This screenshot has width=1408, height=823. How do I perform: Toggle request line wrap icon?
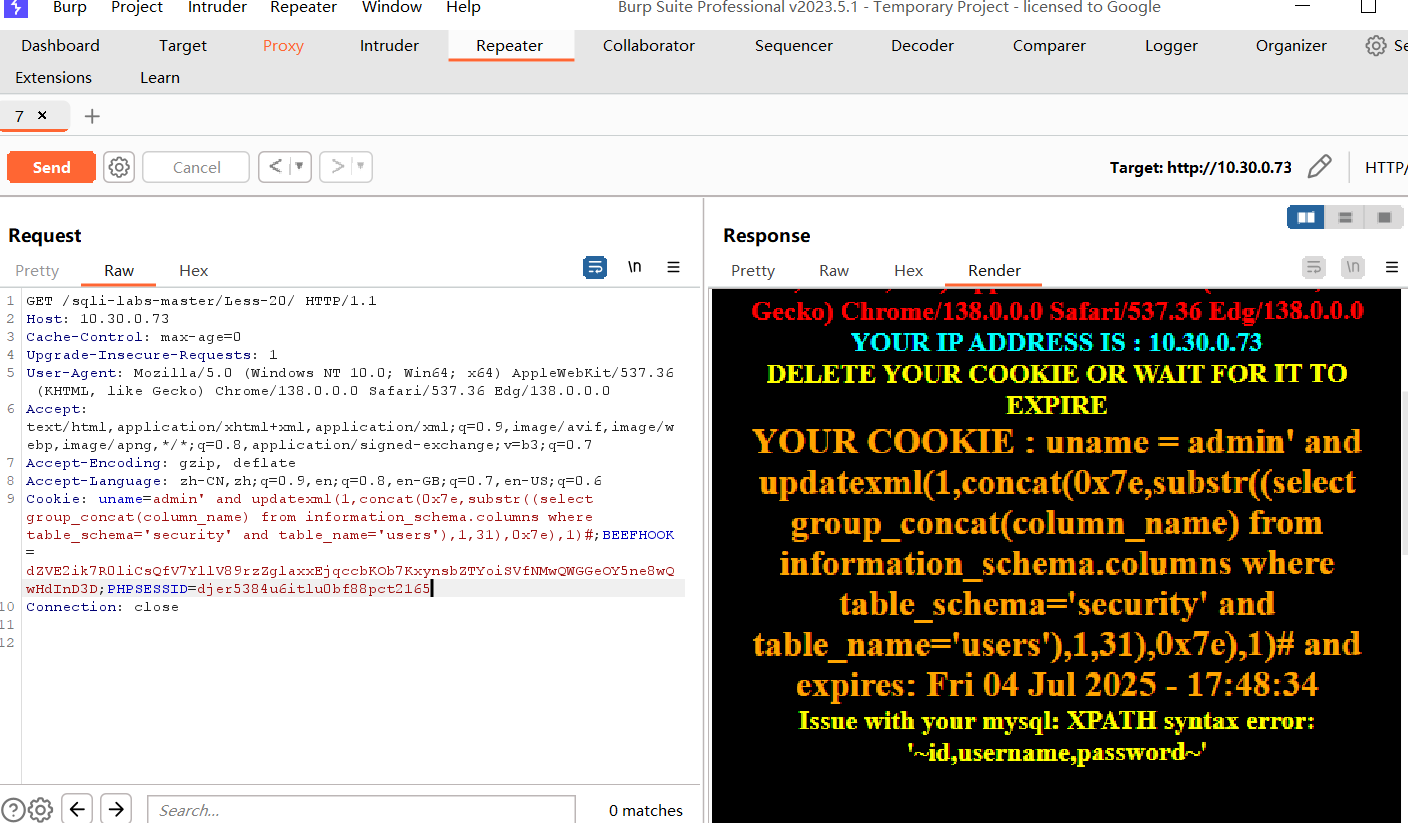point(595,267)
